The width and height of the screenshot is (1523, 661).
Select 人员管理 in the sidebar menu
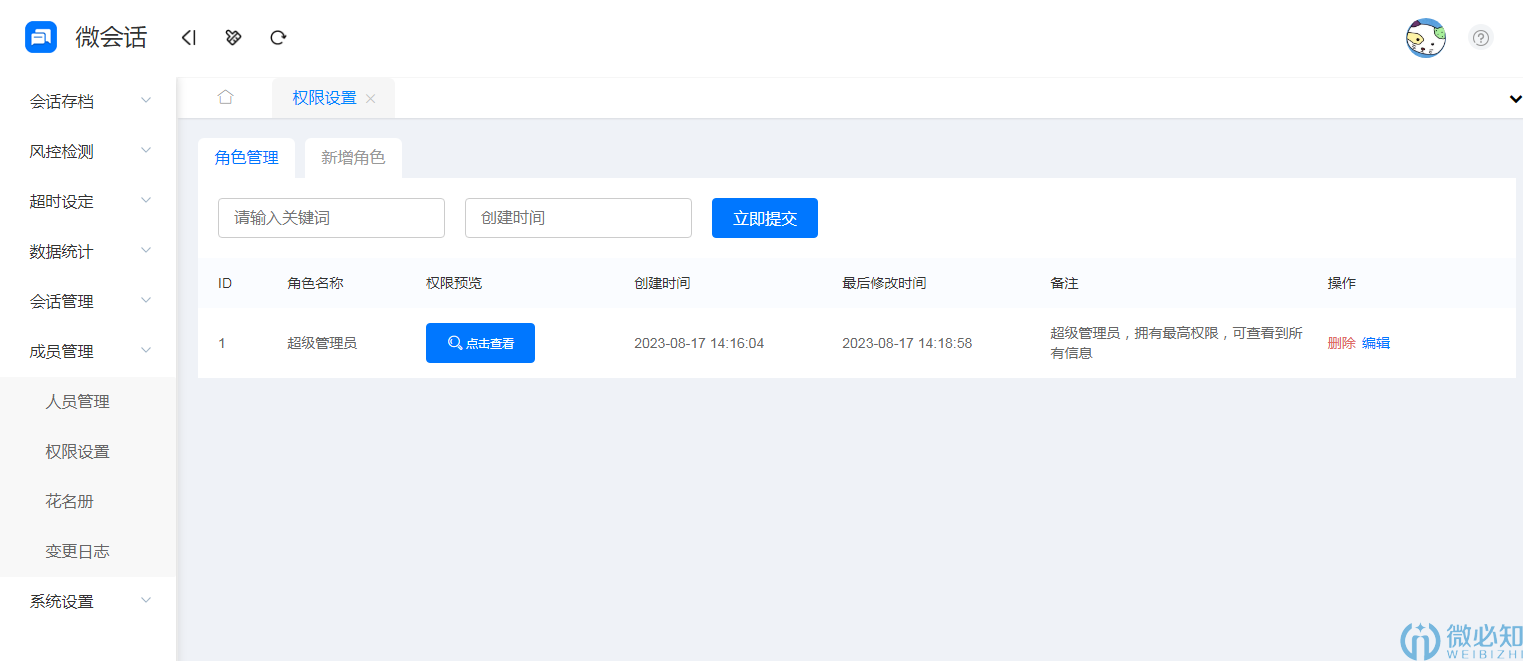pyautogui.click(x=78, y=401)
